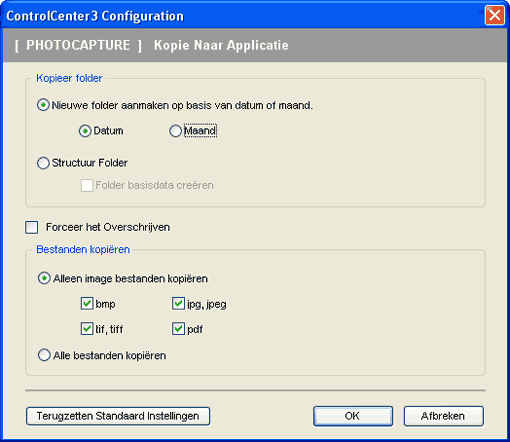
Task: Confirm settings with the OK button
Action: 353,416
